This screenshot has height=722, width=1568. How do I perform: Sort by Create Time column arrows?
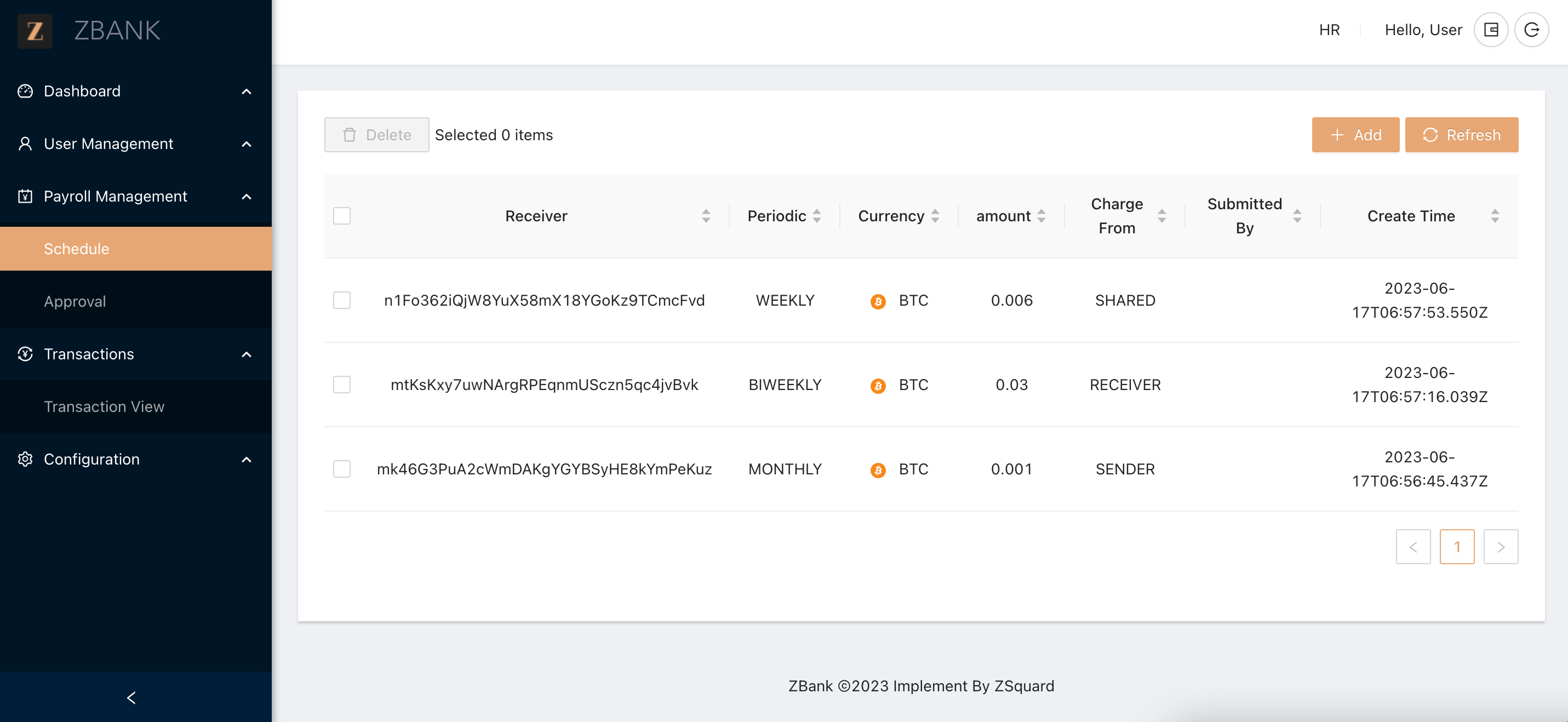(x=1495, y=216)
